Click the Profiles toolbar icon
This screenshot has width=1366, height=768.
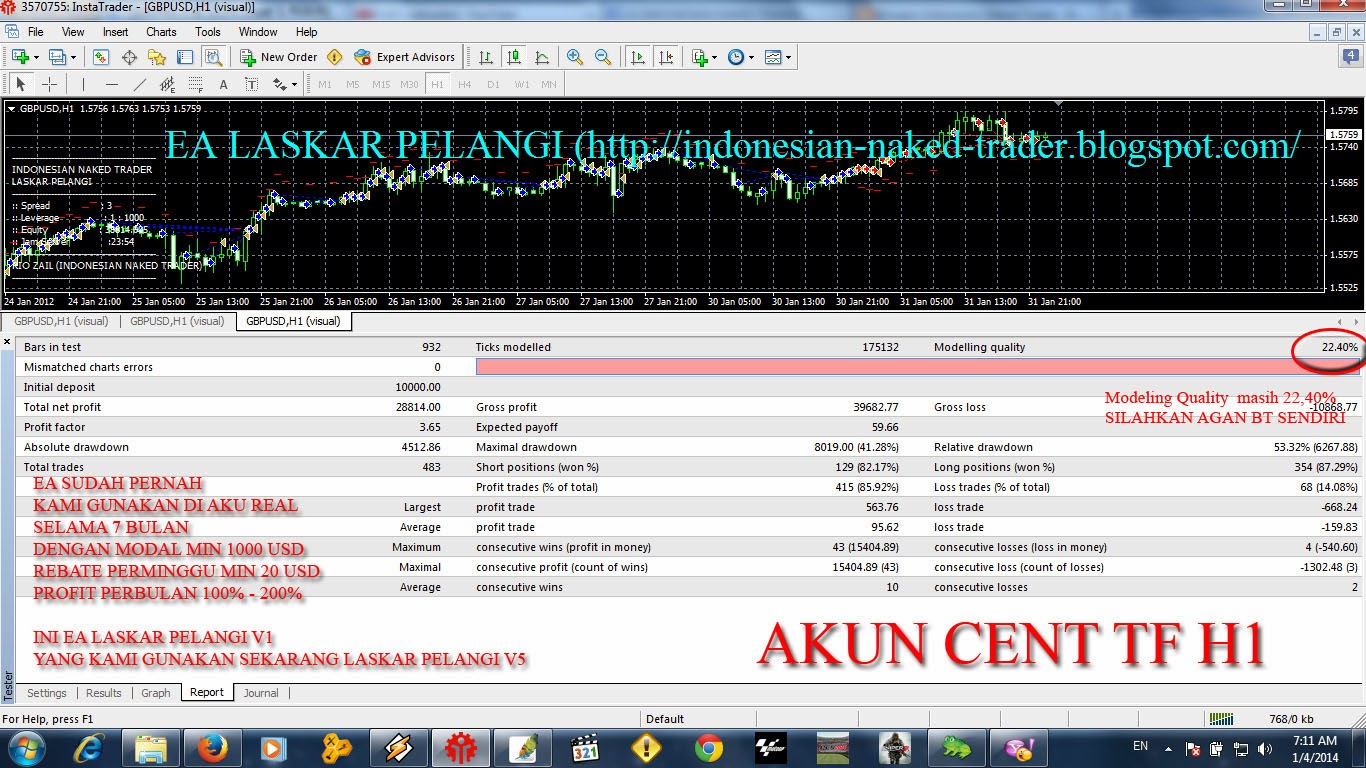coord(56,57)
